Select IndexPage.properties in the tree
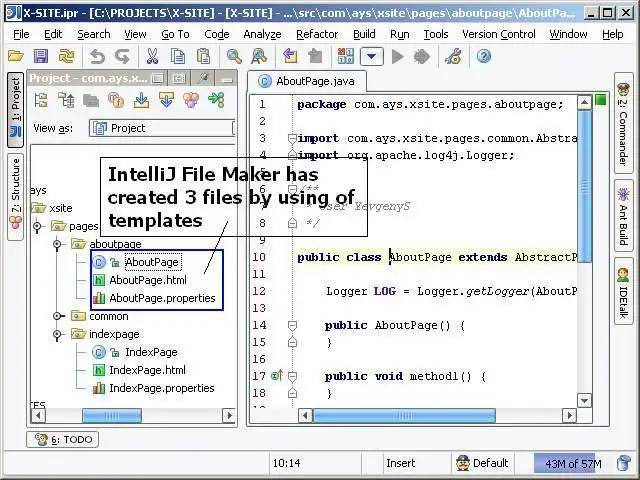 click(162, 388)
